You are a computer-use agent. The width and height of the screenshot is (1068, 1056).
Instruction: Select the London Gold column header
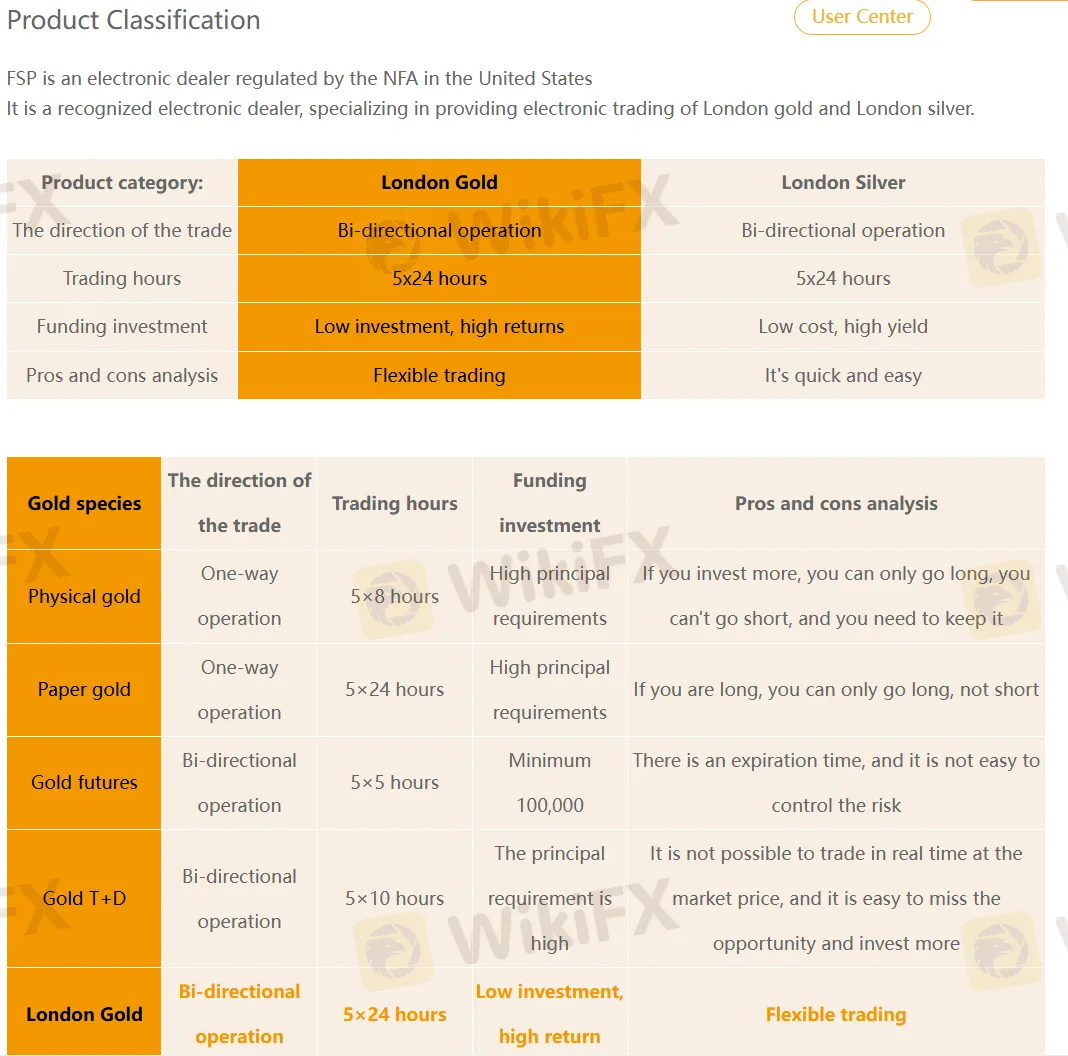click(439, 183)
